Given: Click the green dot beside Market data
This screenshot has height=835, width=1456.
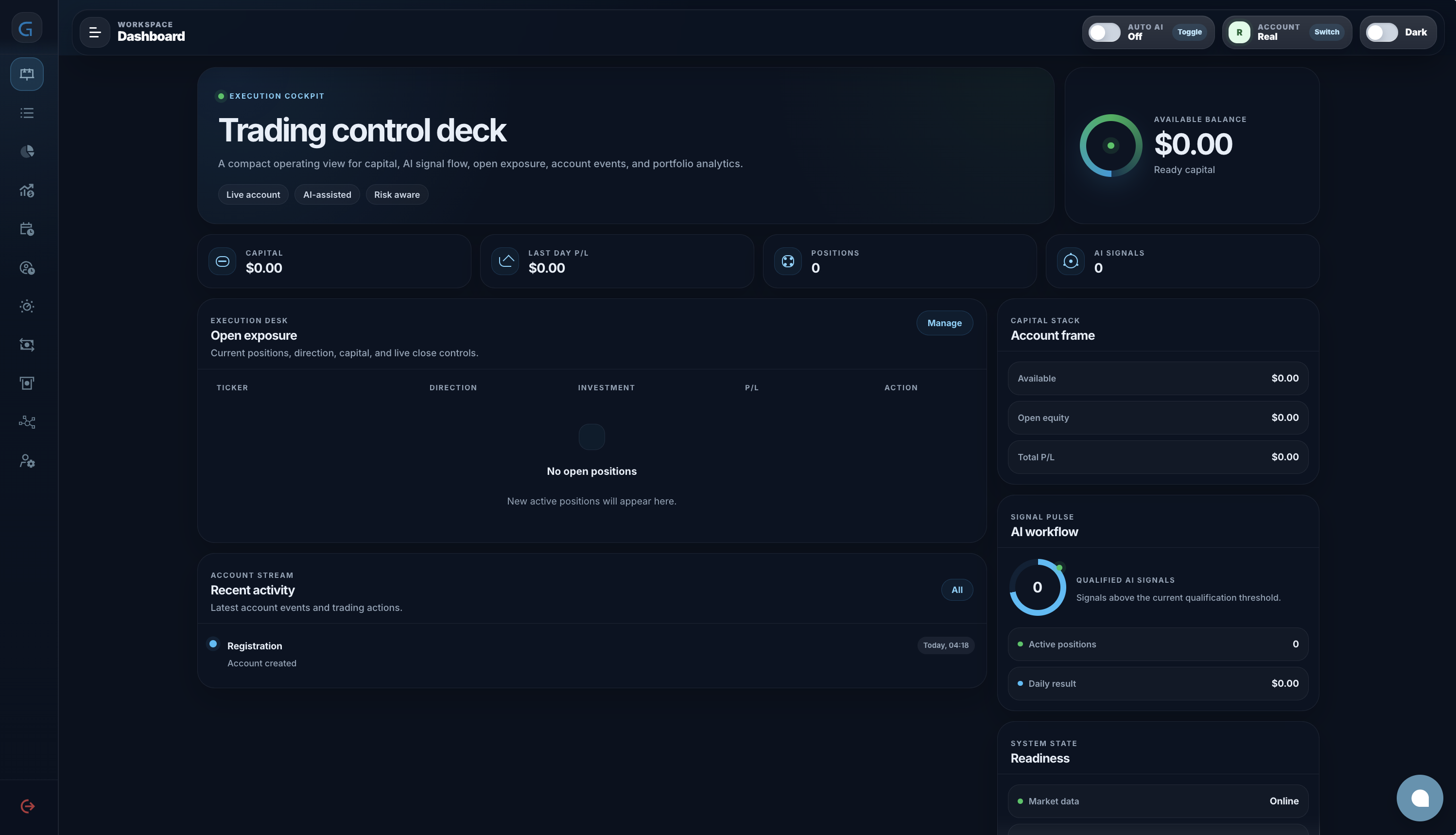Looking at the screenshot, I should [x=1020, y=801].
